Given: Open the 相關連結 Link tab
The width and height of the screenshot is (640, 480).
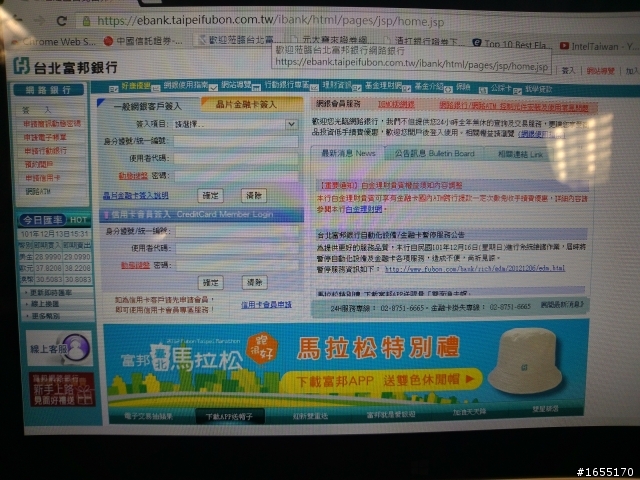Looking at the screenshot, I should 520,154.
